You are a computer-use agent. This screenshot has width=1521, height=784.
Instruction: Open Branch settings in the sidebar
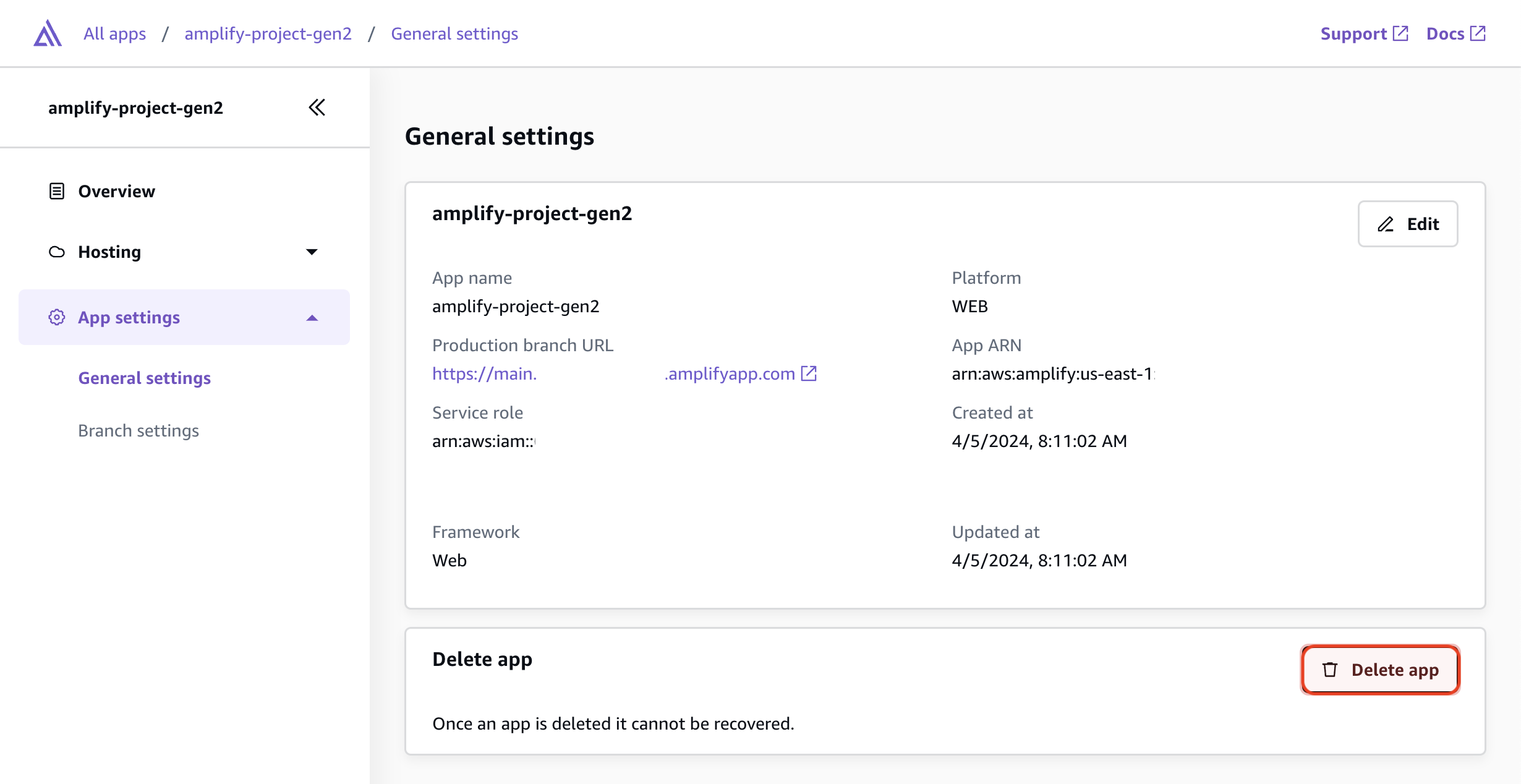click(x=138, y=430)
